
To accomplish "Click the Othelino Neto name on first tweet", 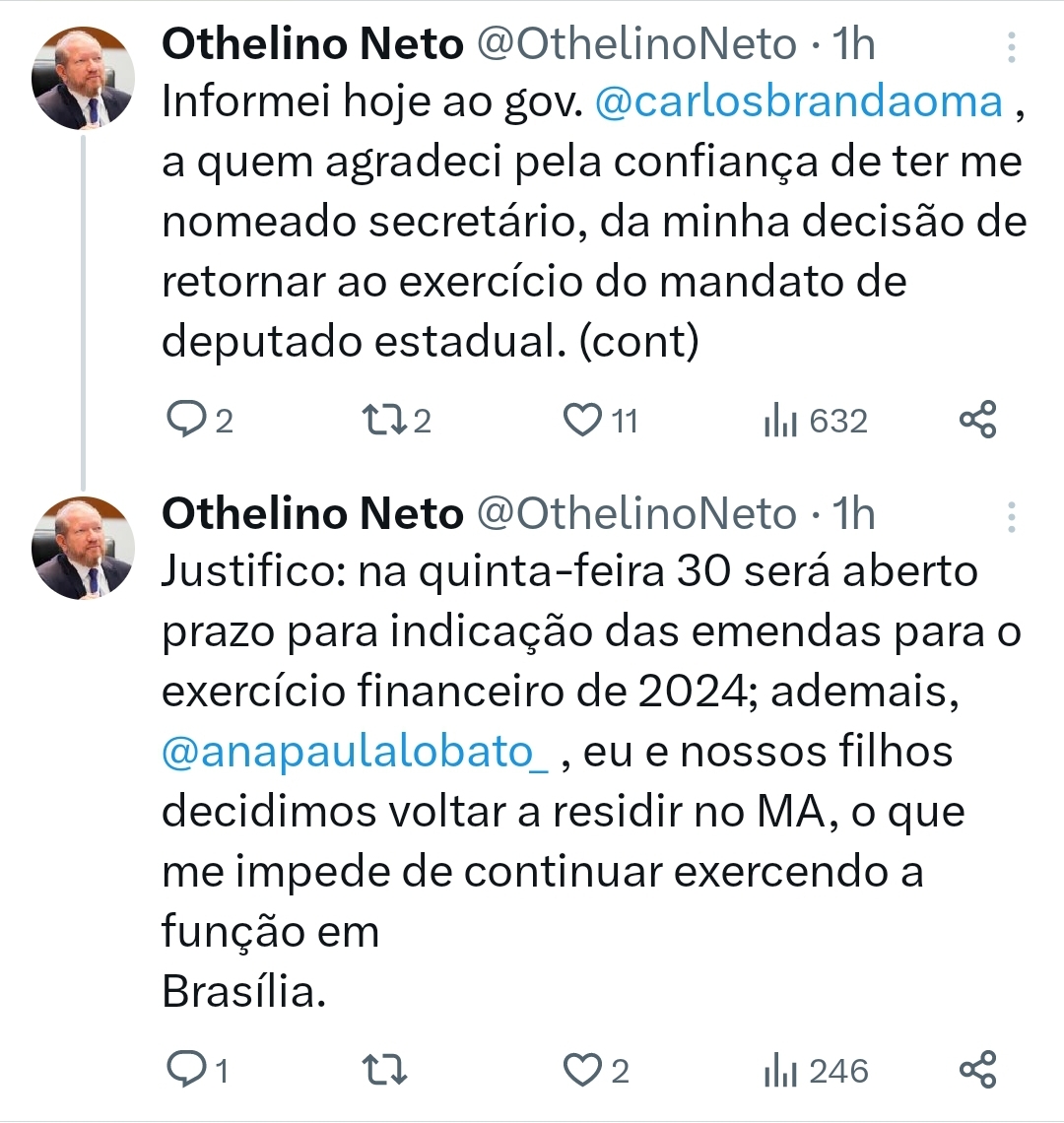I will [312, 44].
